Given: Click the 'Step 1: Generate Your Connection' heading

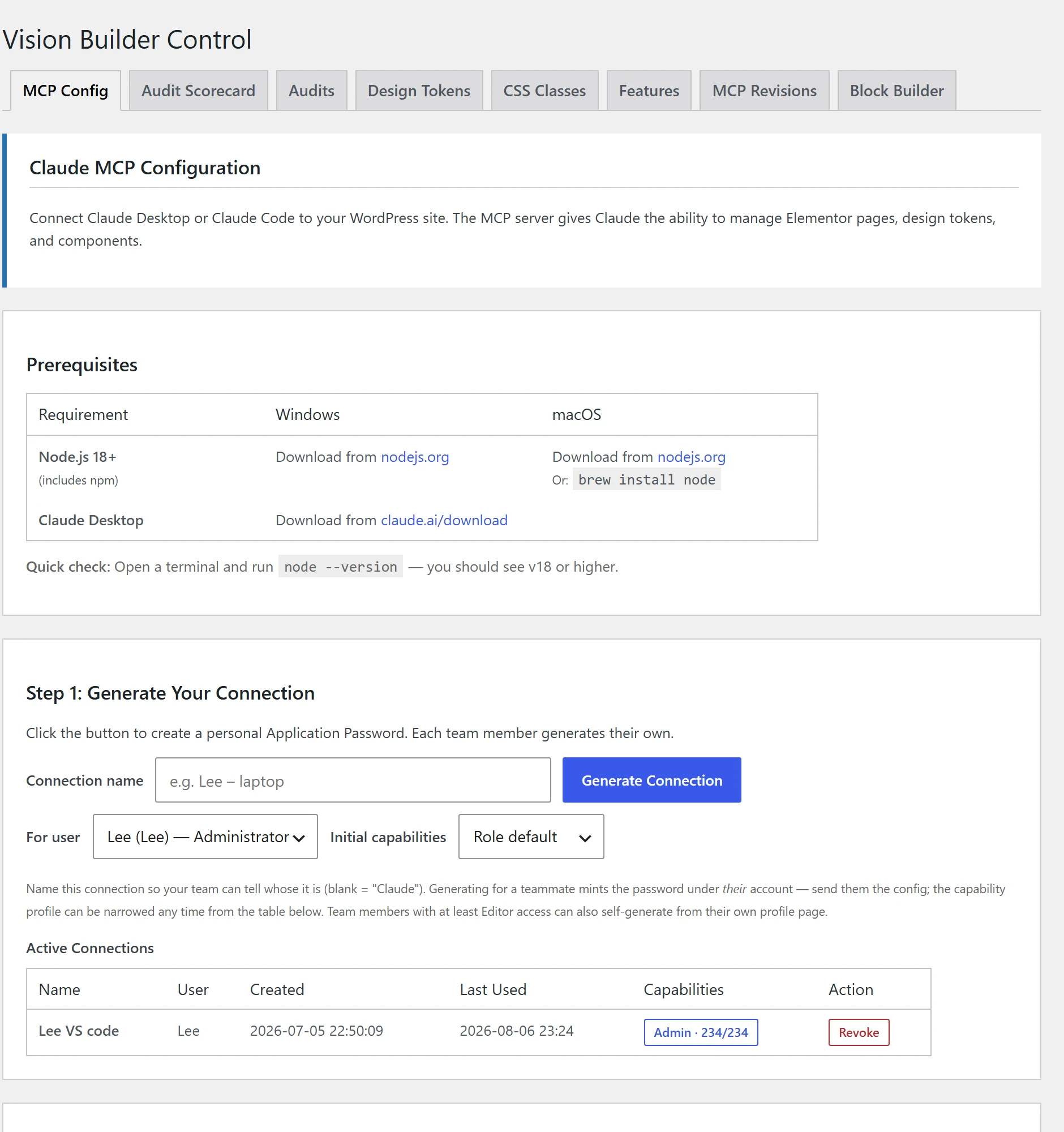Looking at the screenshot, I should click(x=170, y=693).
